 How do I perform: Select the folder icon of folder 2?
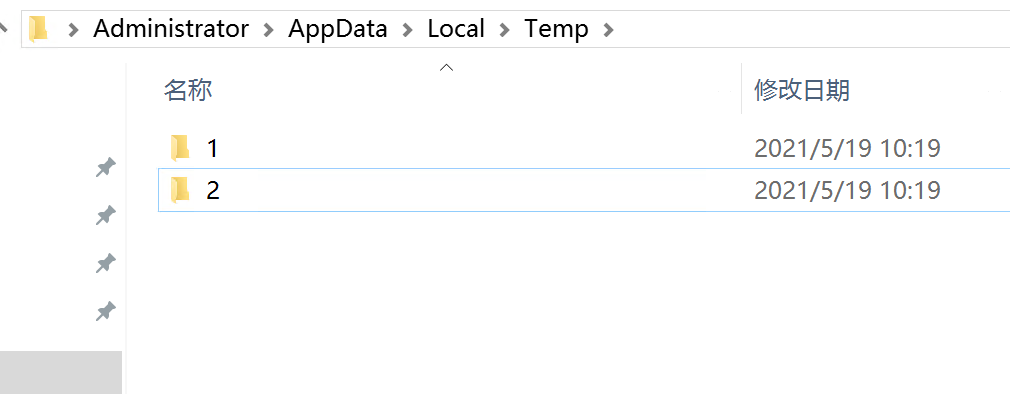180,190
